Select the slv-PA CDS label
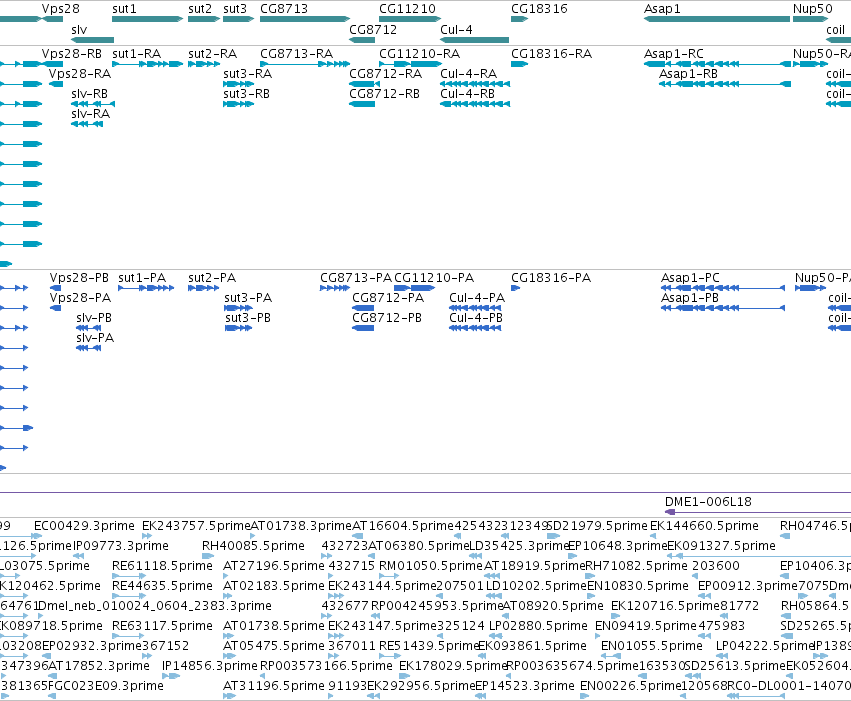 pyautogui.click(x=94, y=338)
